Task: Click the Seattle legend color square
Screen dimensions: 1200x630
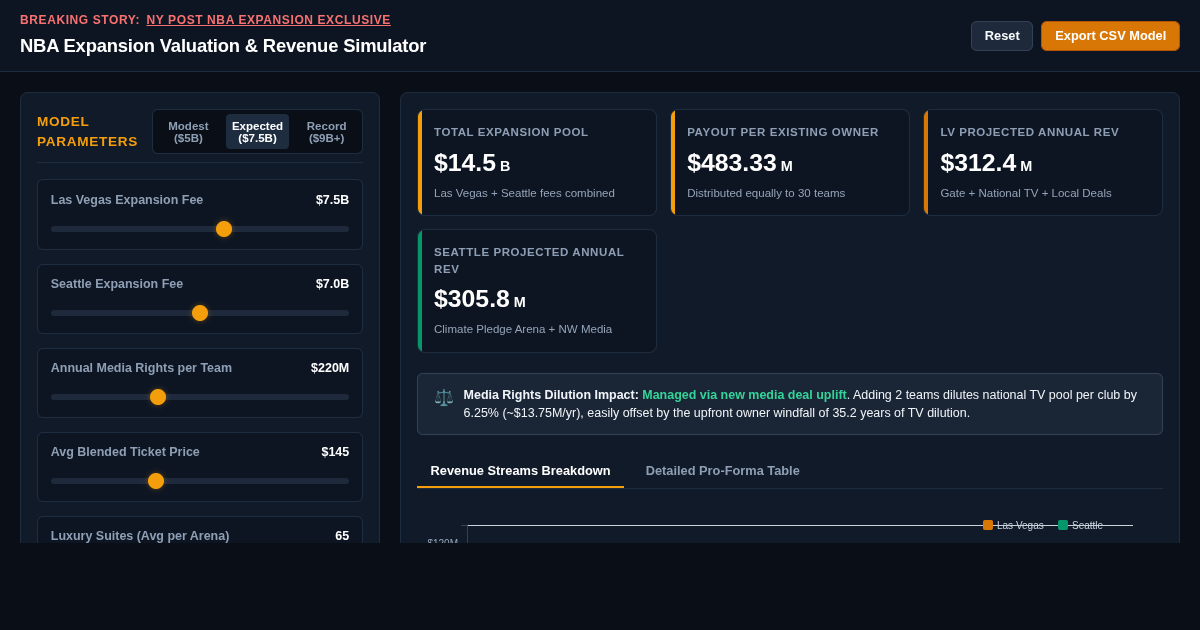Action: 1063,525
